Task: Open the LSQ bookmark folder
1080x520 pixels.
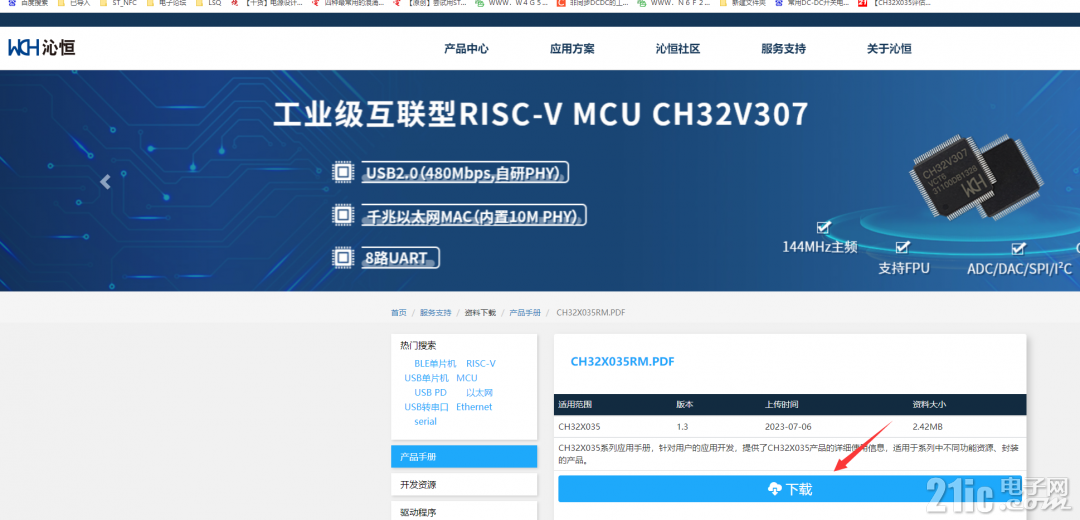Action: tap(209, 3)
